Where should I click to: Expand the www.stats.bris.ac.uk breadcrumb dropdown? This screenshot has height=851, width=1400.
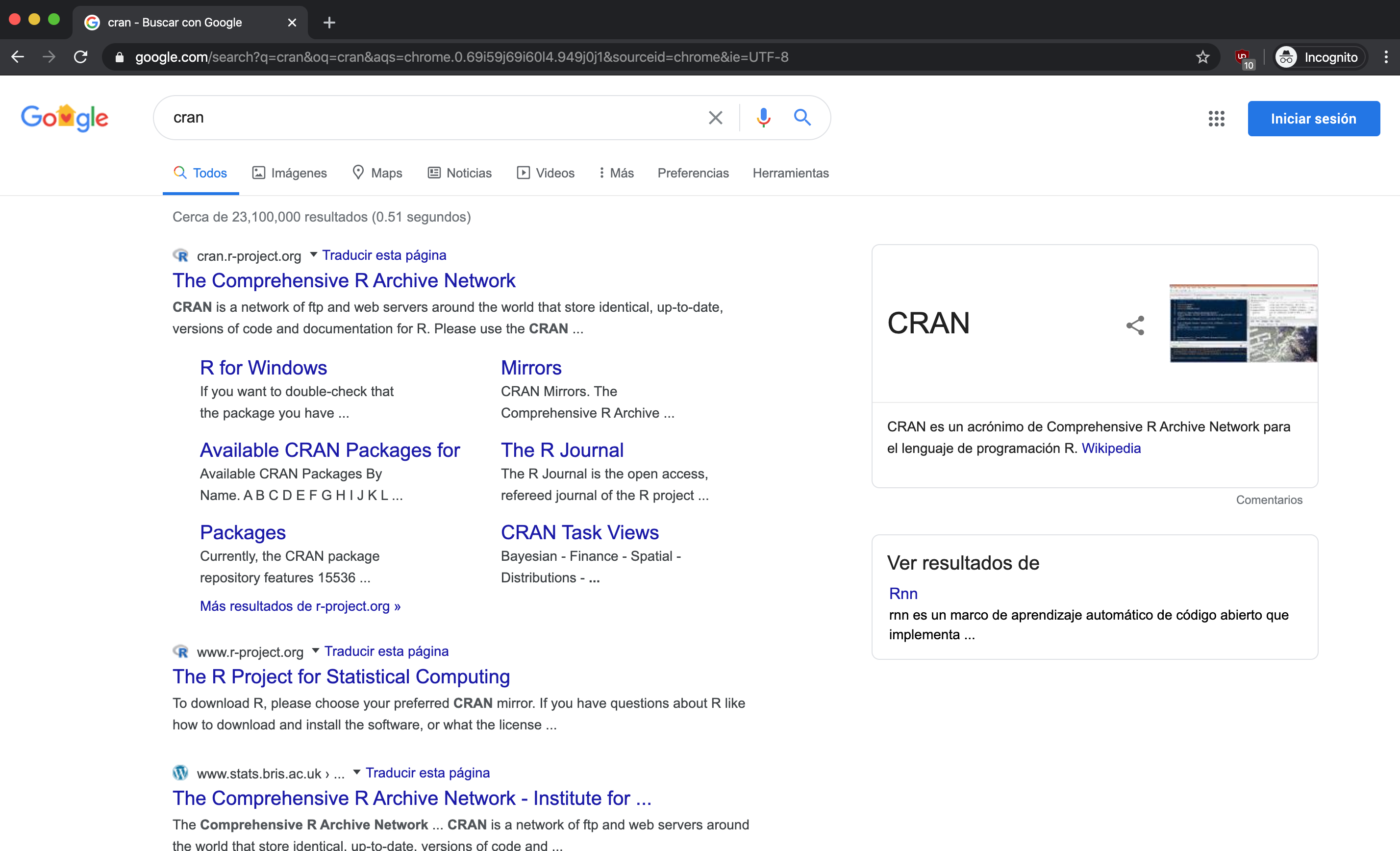pos(357,773)
